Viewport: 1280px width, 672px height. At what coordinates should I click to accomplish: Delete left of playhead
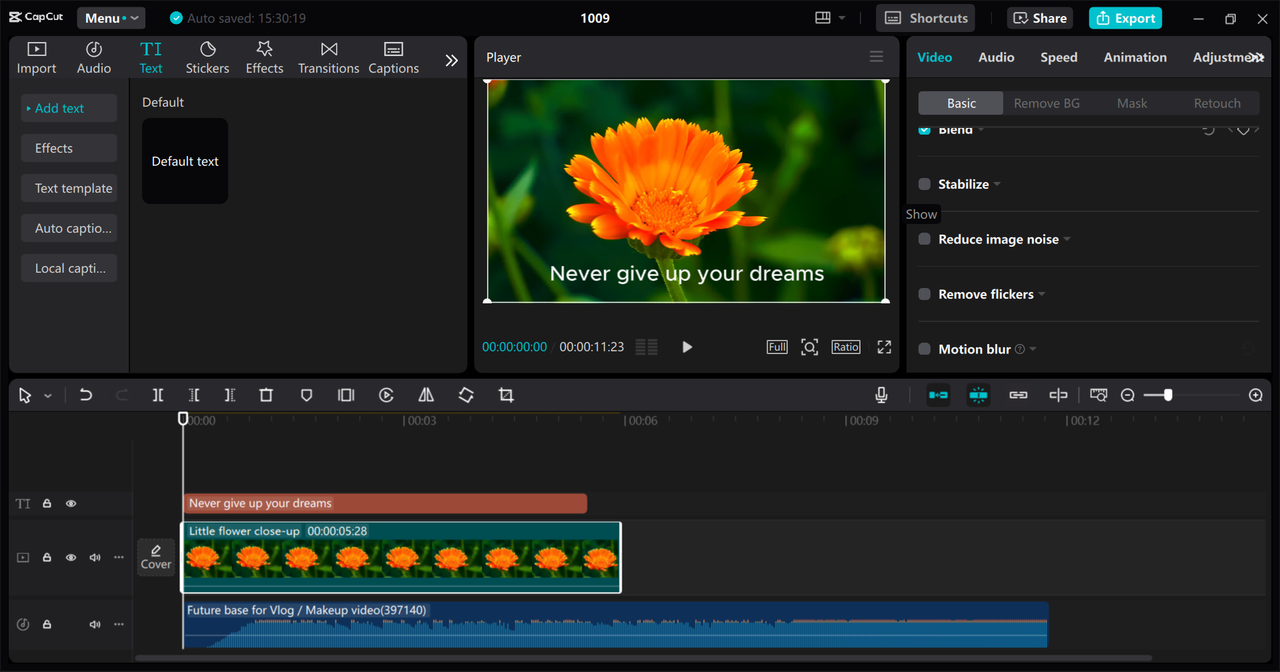194,395
